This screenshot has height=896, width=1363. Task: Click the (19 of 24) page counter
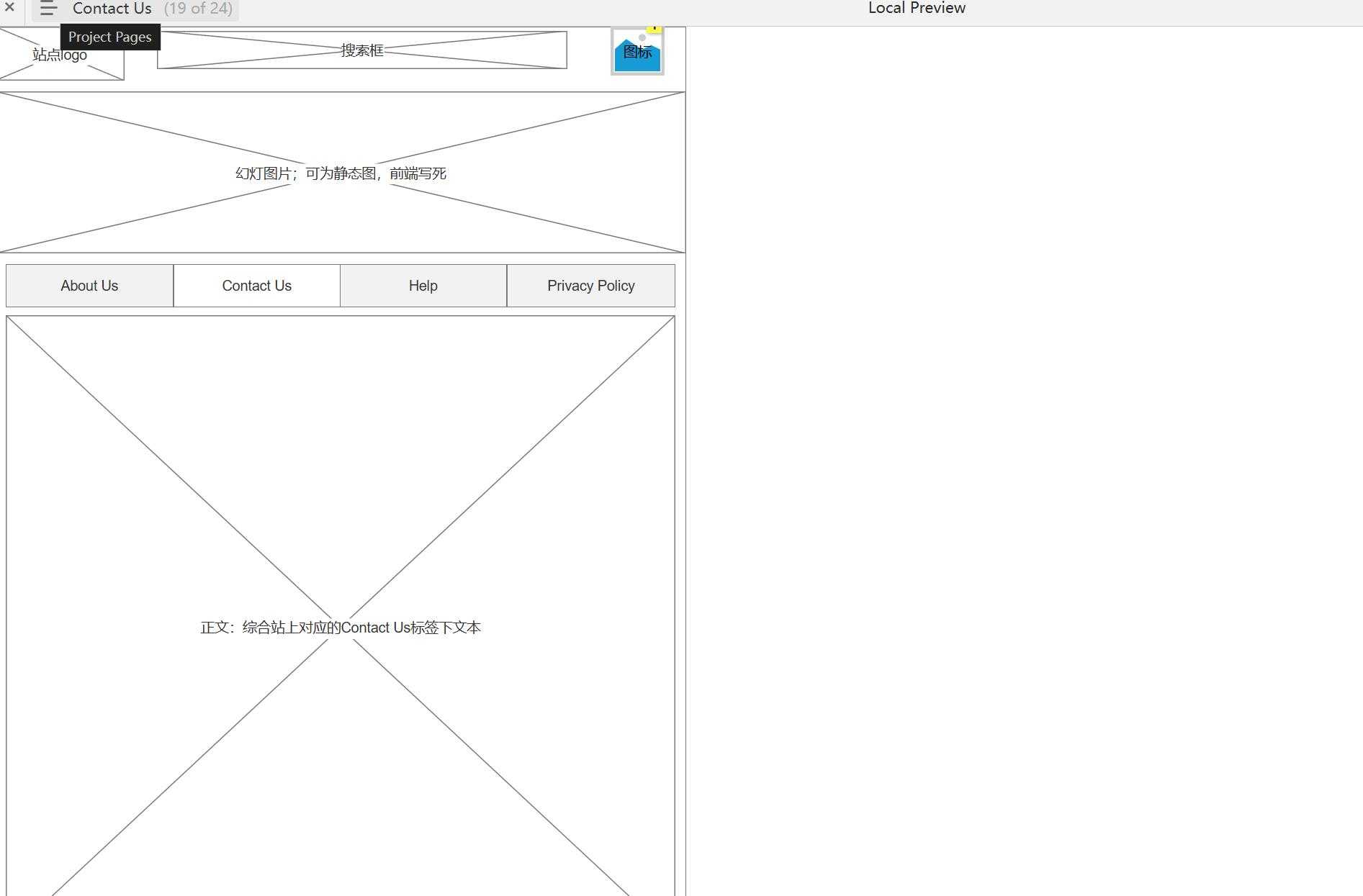tap(198, 9)
